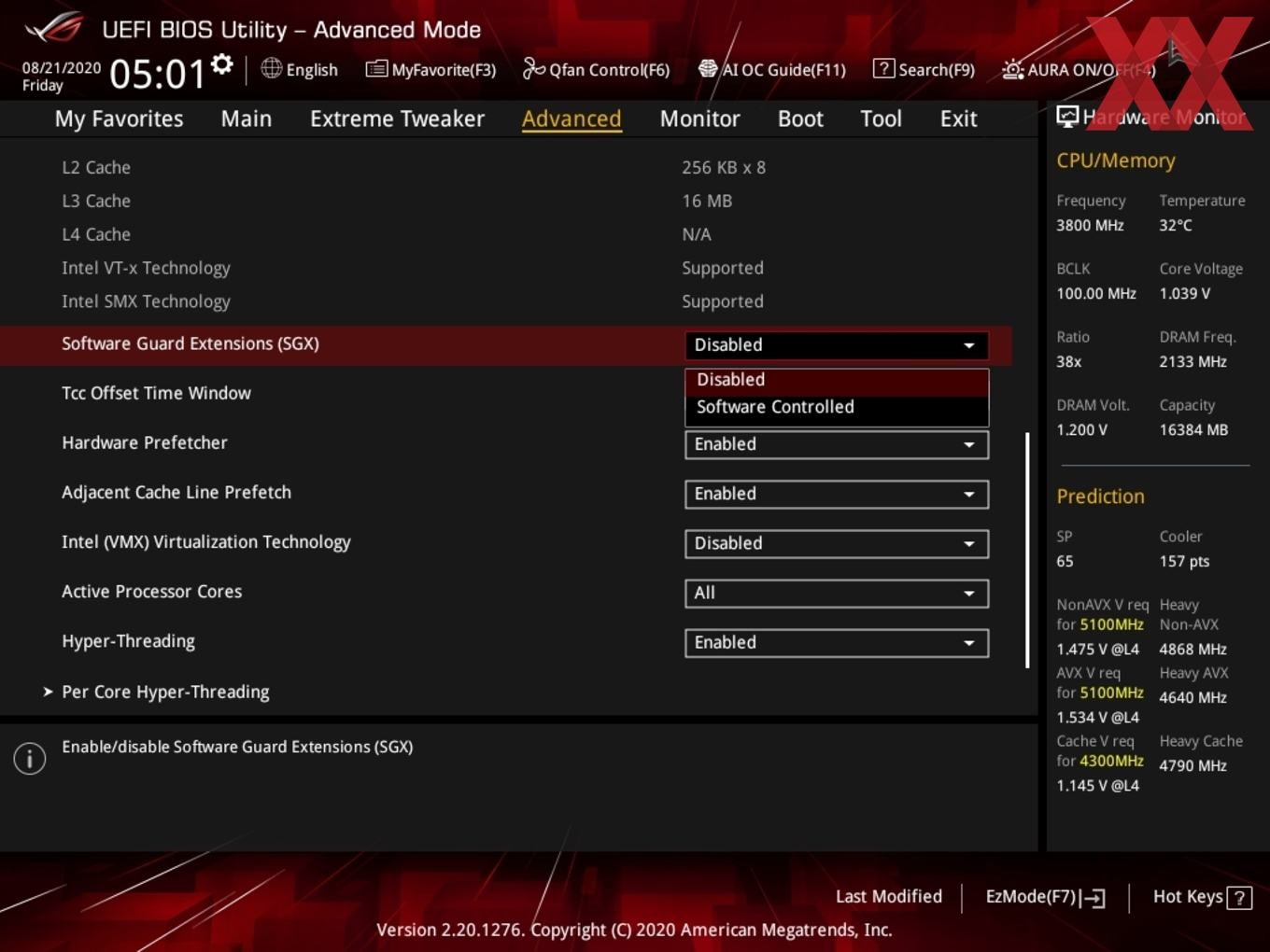Click the EzMode exit arrow icon
This screenshot has height=952, width=1270.
1093,898
